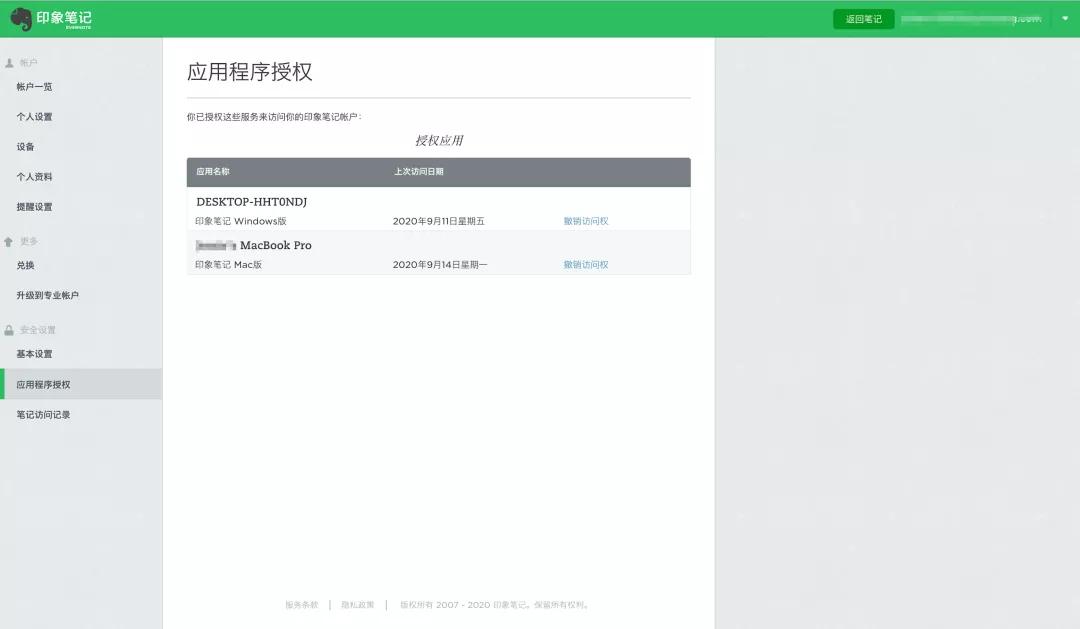Click the person icon beside 帐户 header
The height and width of the screenshot is (629, 1080).
coord(9,63)
